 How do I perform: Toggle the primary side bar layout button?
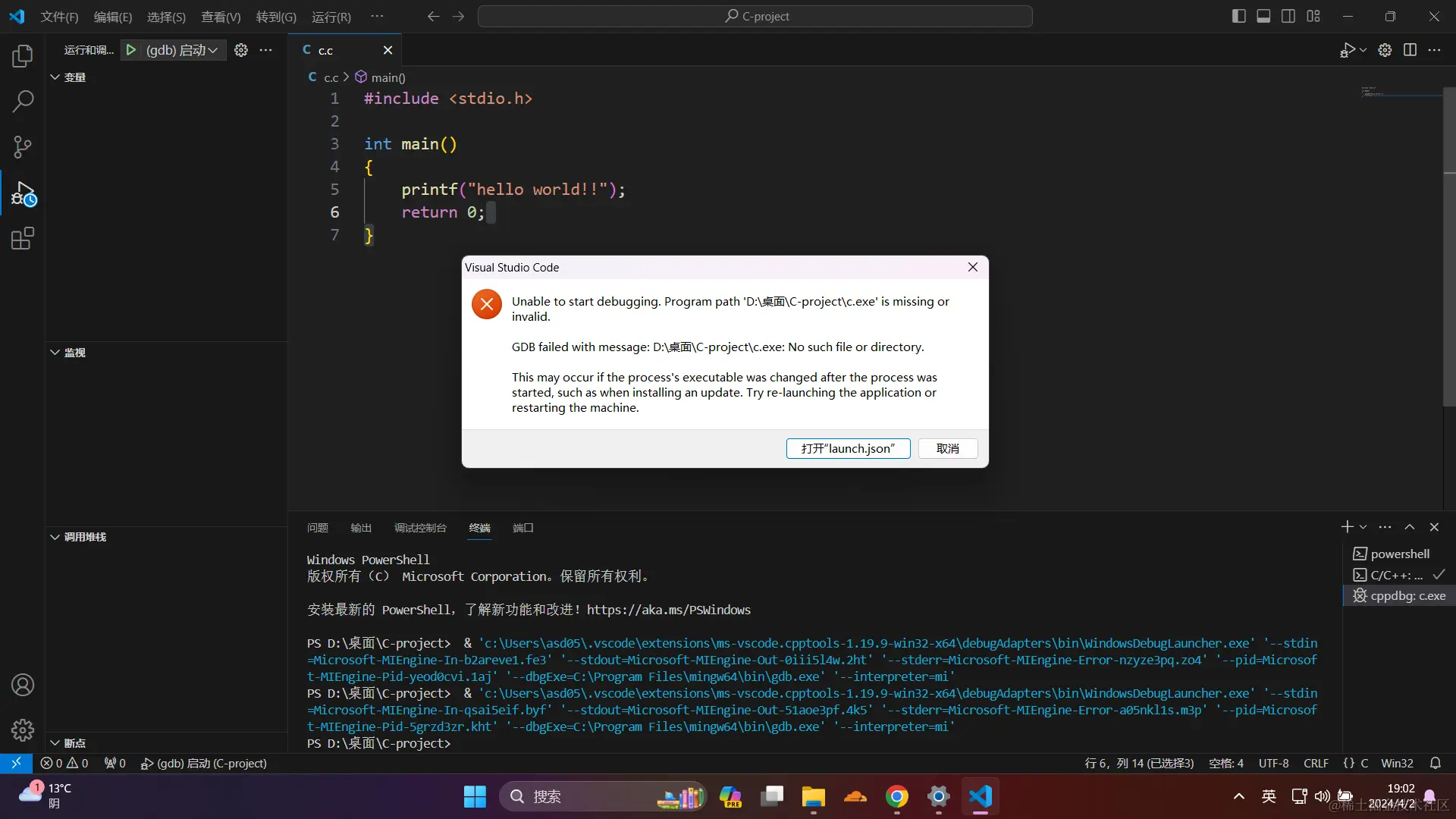1239,16
